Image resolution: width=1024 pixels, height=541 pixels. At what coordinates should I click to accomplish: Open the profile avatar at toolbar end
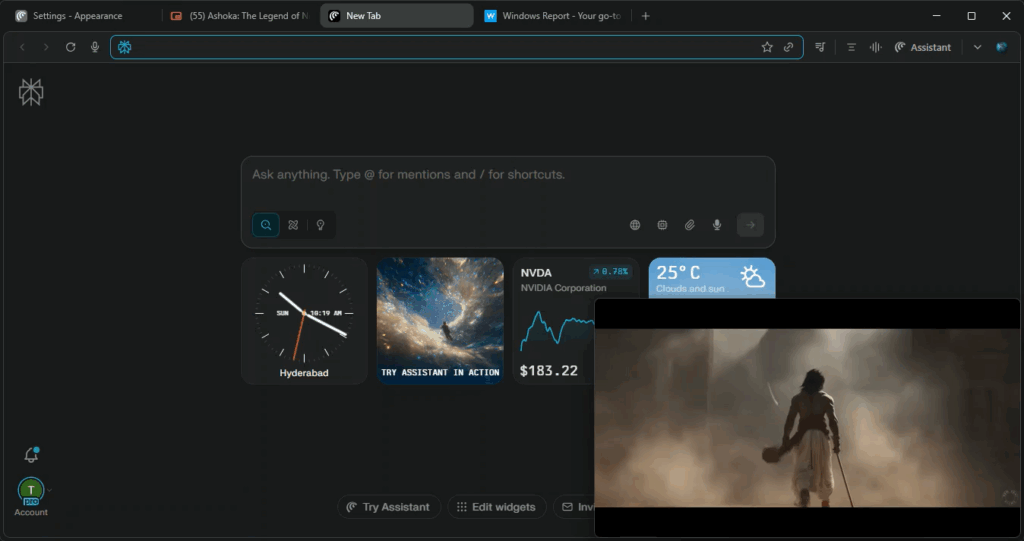(1001, 47)
